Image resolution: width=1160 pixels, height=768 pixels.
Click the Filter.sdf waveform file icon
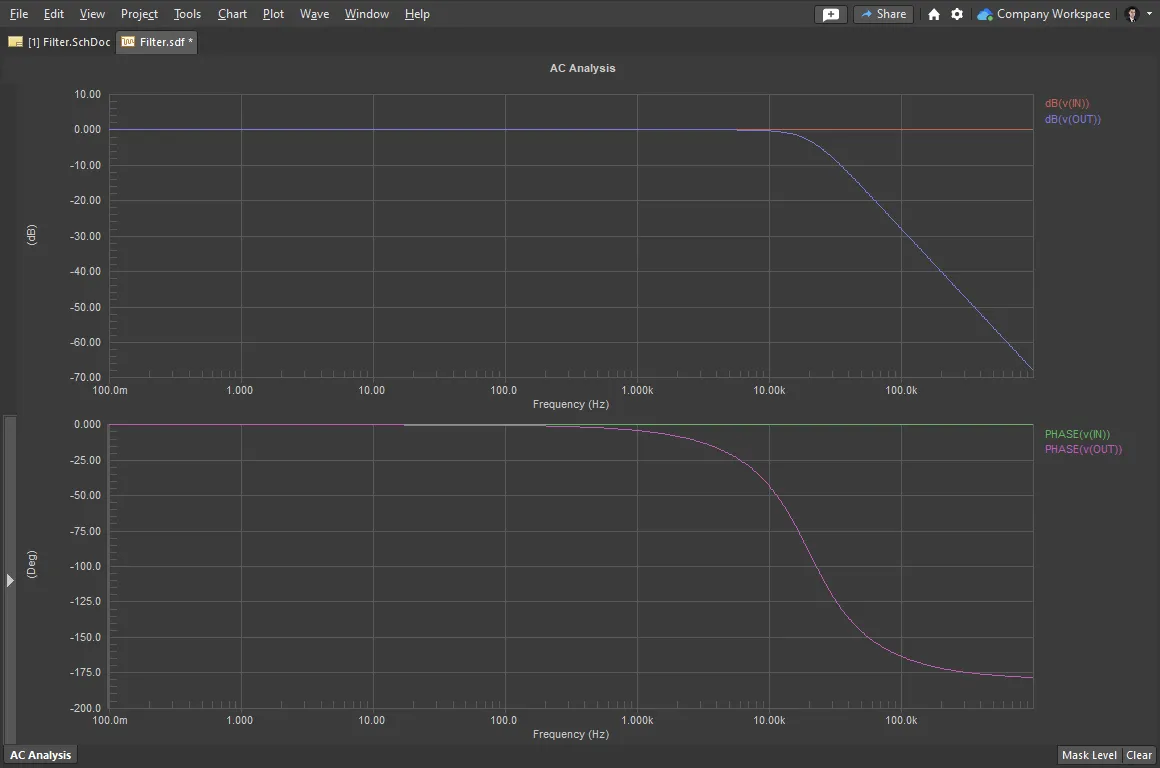(128, 42)
